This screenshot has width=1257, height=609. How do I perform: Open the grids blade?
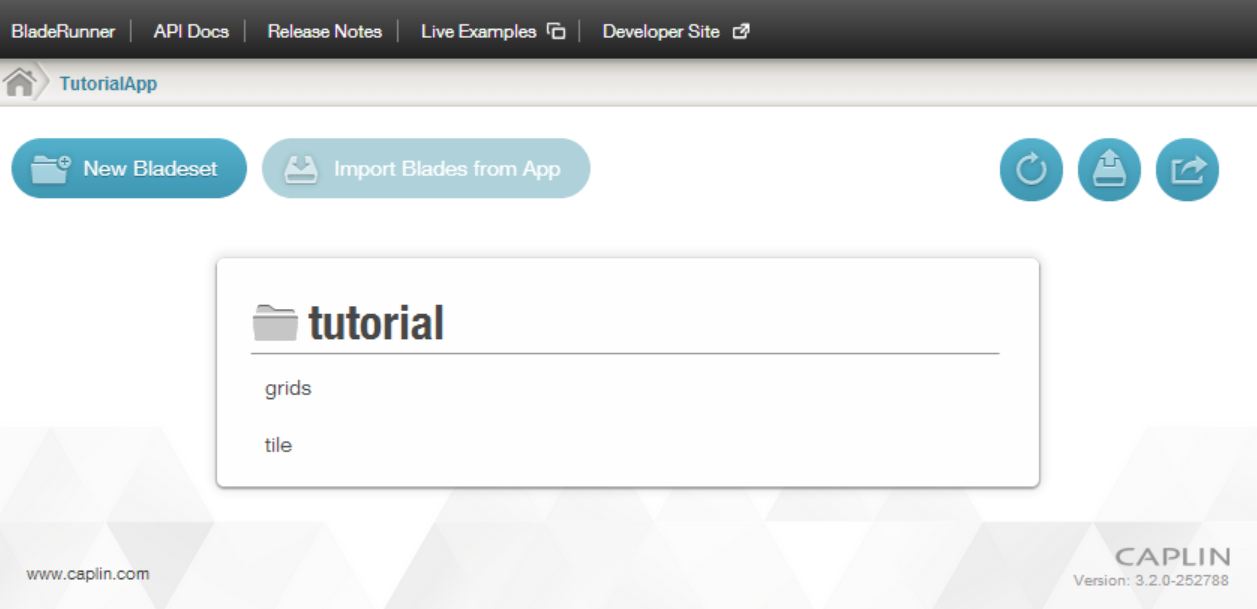[288, 388]
